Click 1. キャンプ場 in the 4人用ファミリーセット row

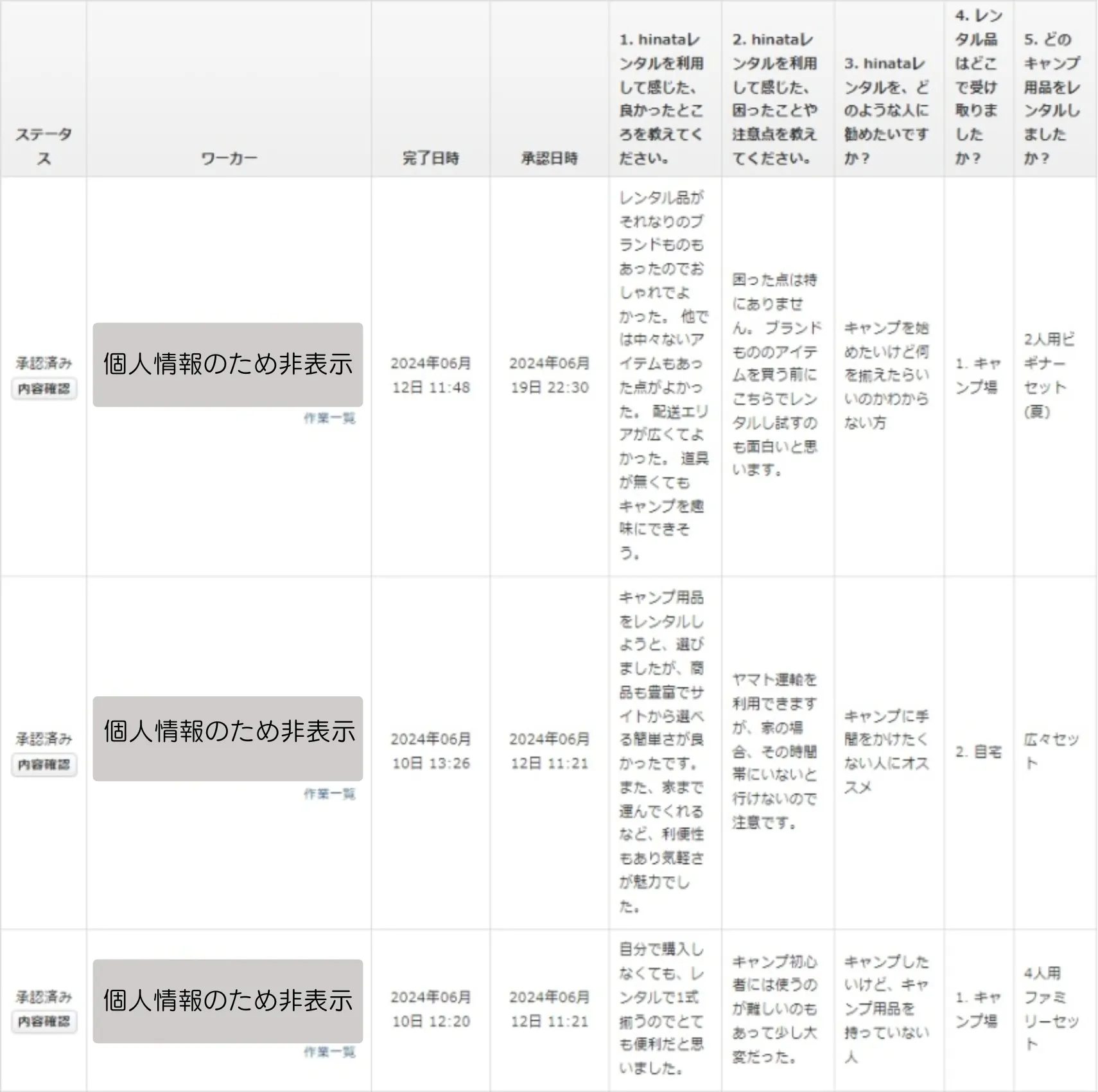(x=978, y=1009)
